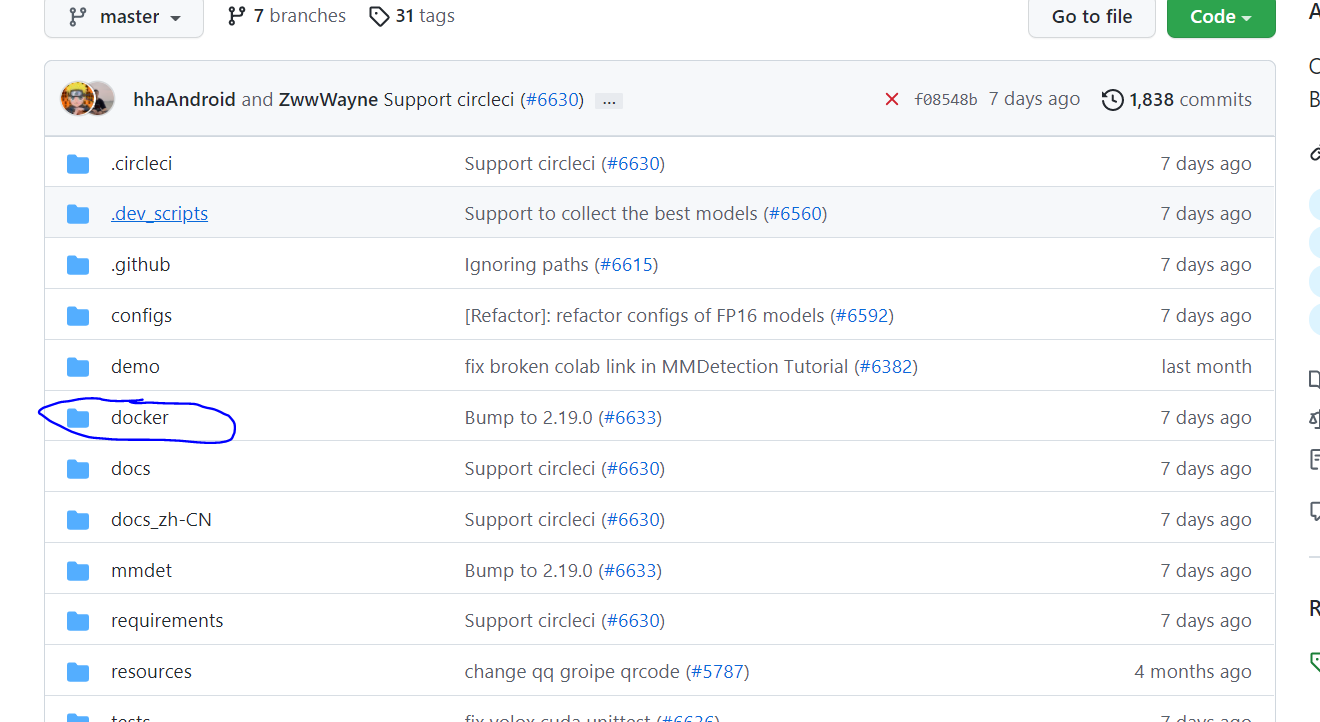The width and height of the screenshot is (1320, 722).
Task: Open the docs_zh-CN directory
Action: 161,518
